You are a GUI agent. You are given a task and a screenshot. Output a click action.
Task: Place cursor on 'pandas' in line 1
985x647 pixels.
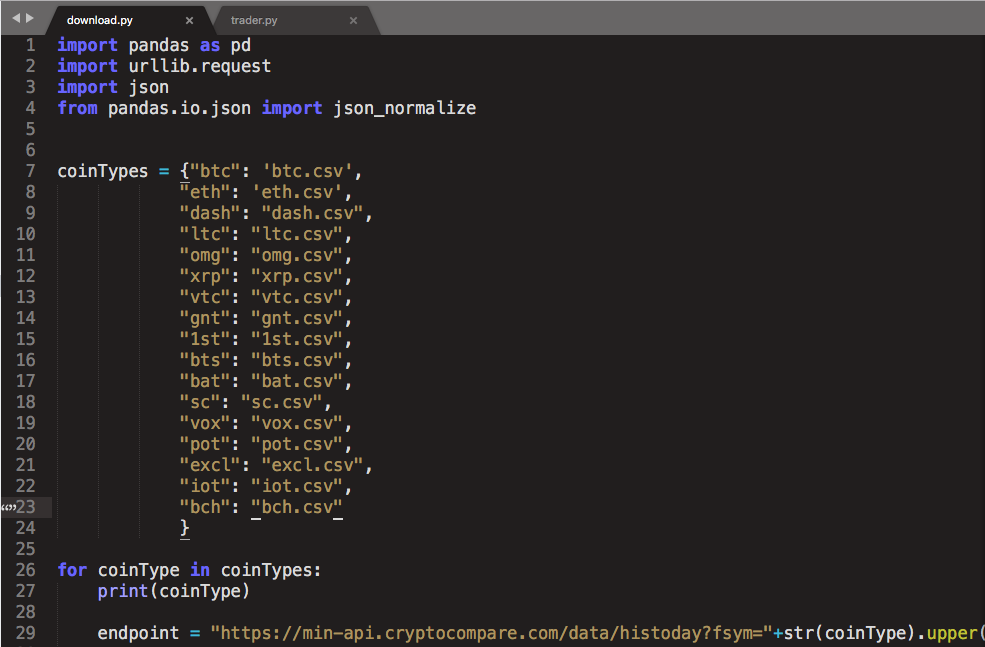point(159,45)
